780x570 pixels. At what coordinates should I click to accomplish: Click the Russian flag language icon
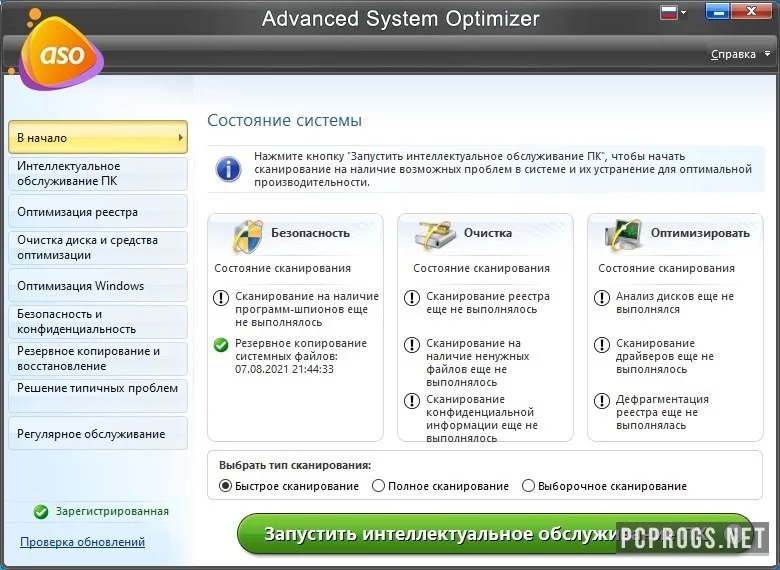point(670,12)
